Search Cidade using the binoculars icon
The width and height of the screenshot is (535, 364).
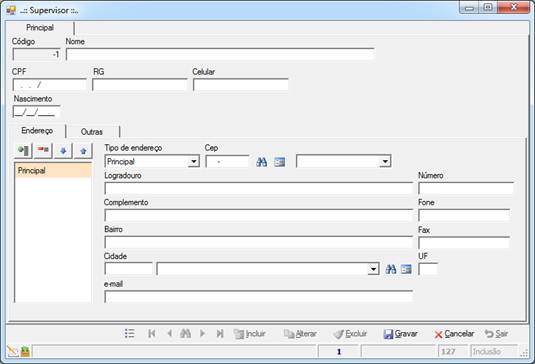pos(391,269)
